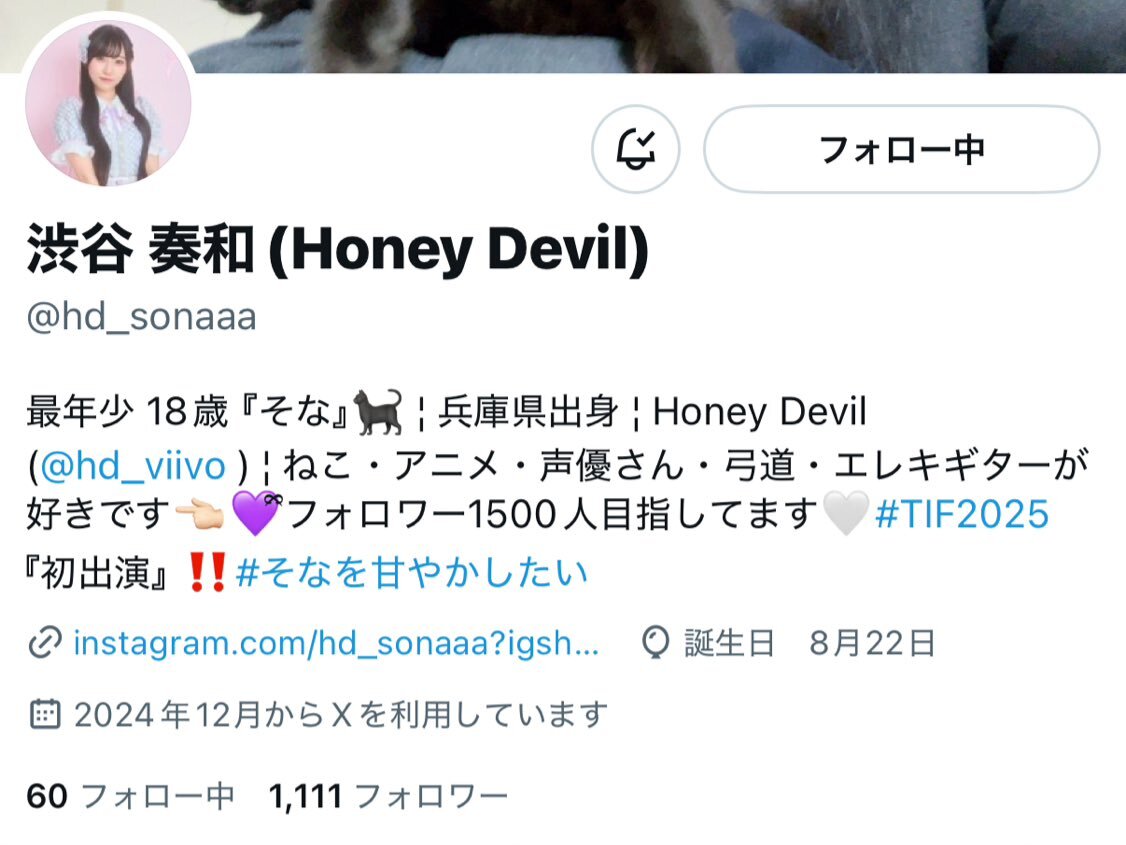Click the @hd_sonaaa username handle
This screenshot has width=1126, height=845.
[141, 317]
